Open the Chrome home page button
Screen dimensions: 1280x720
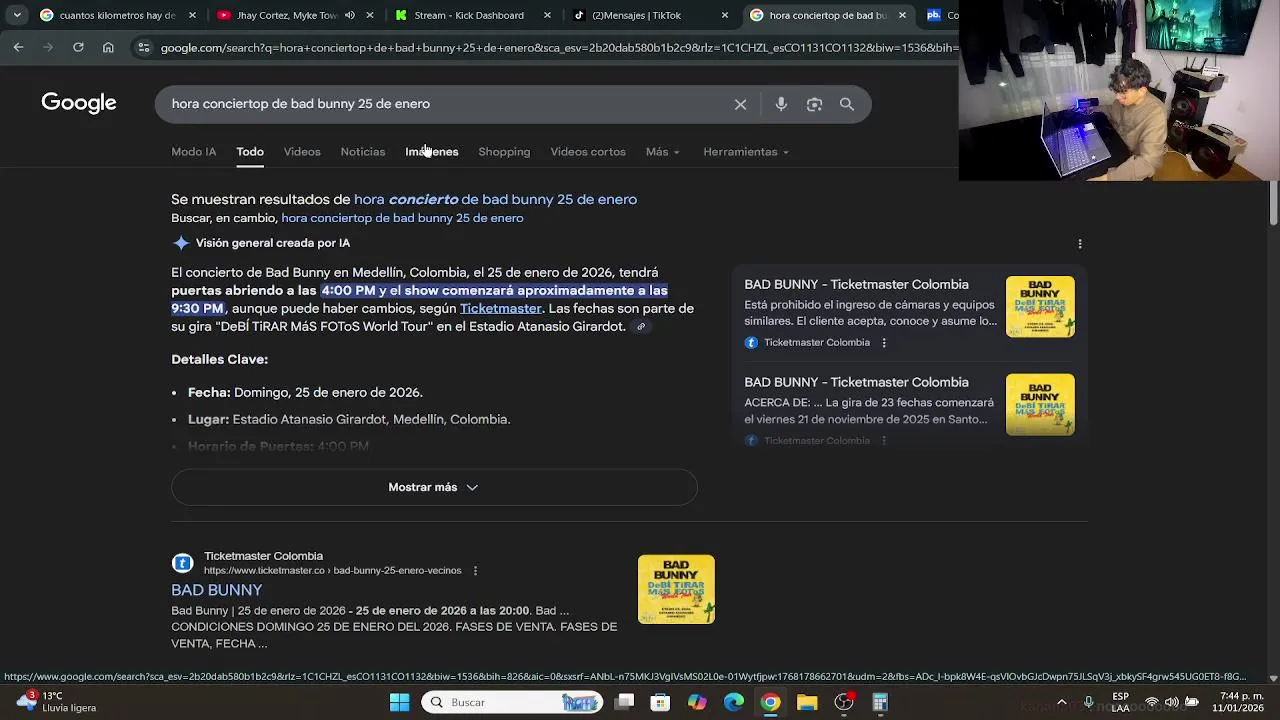108,47
